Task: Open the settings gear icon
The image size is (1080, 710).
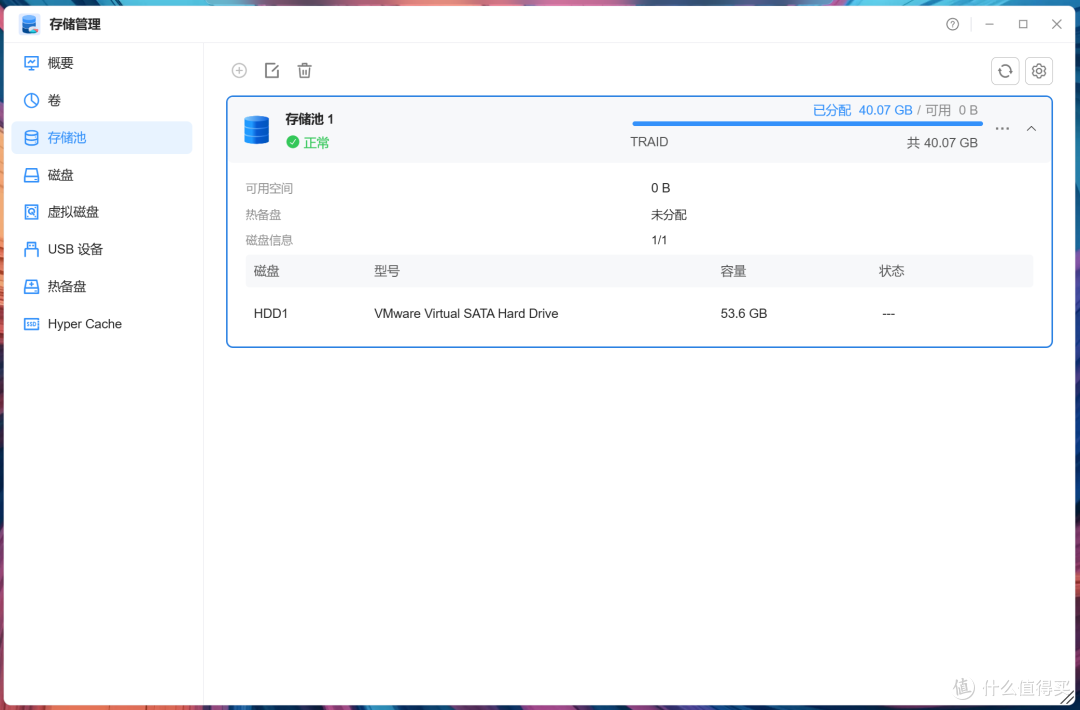Action: pos(1039,71)
